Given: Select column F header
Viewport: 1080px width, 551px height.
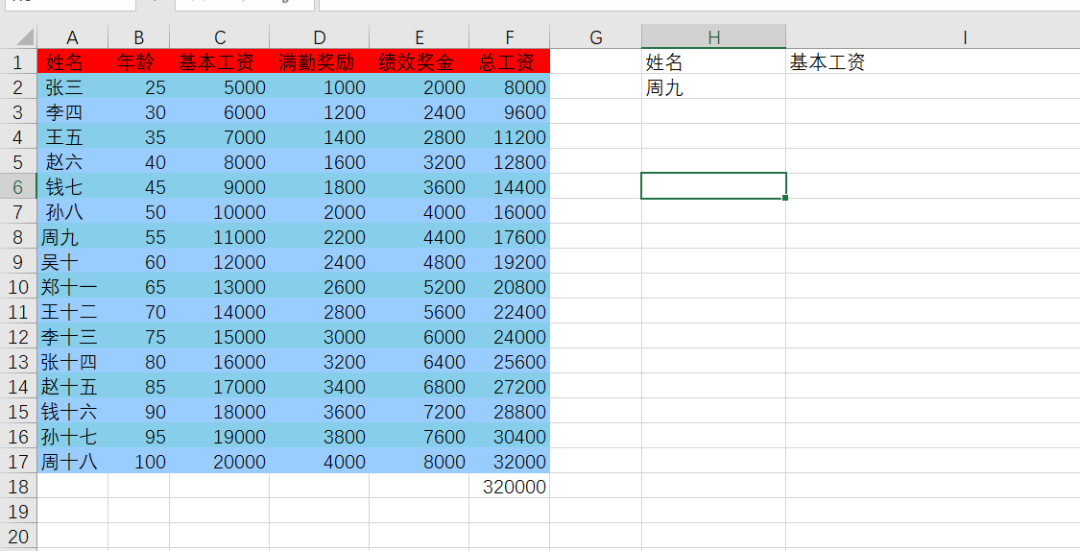Looking at the screenshot, I should (510, 37).
